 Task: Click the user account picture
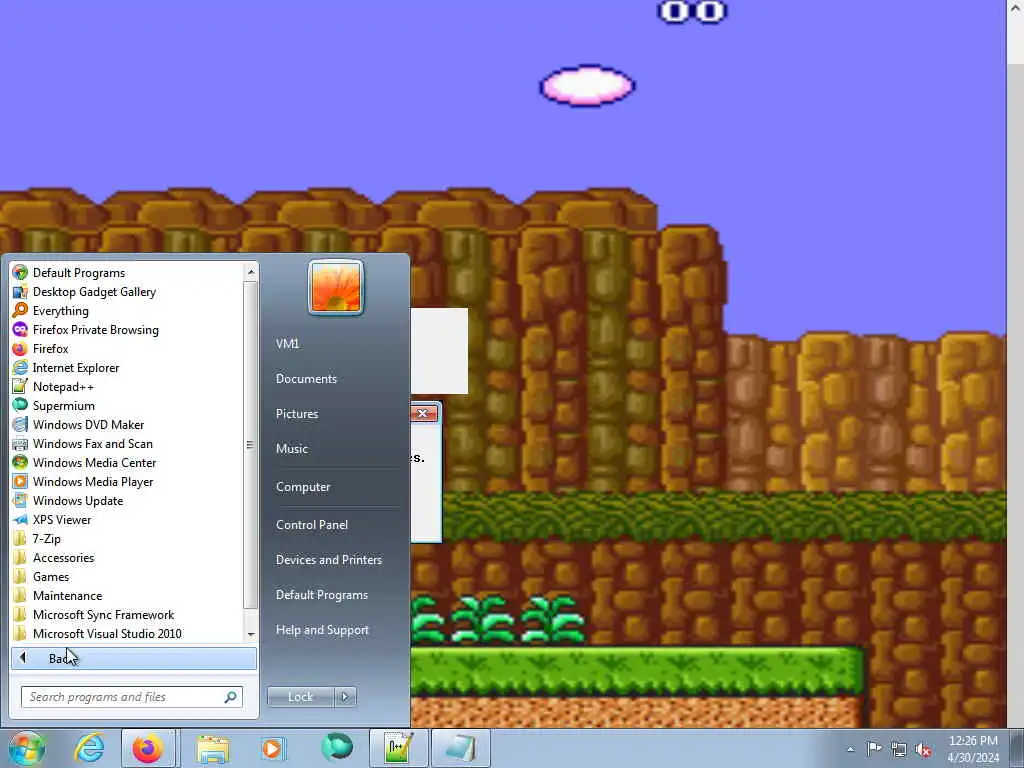[336, 287]
